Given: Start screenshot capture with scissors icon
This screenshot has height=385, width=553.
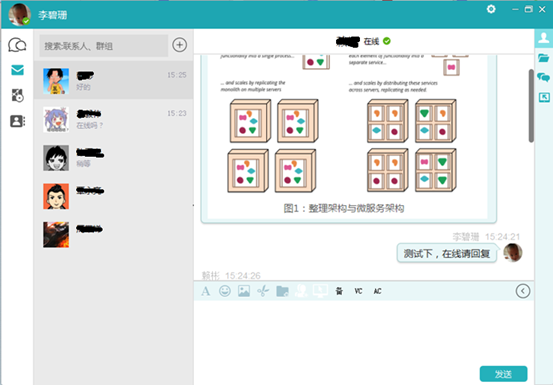Looking at the screenshot, I should pyautogui.click(x=263, y=291).
